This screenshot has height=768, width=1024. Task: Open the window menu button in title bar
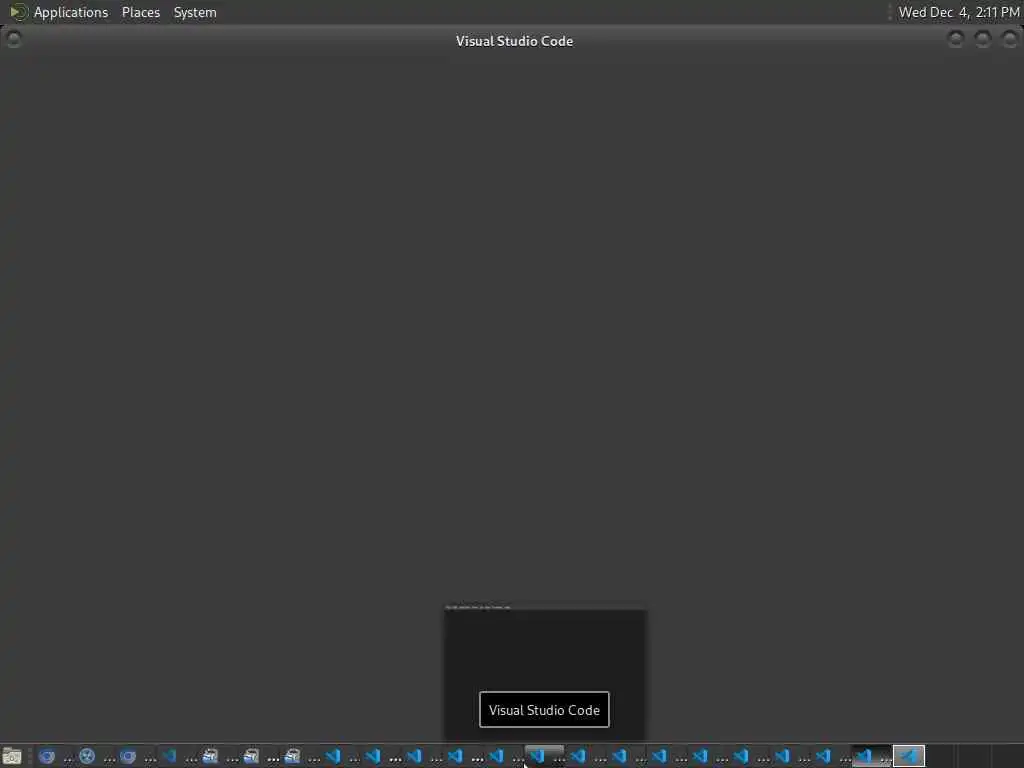pos(13,40)
